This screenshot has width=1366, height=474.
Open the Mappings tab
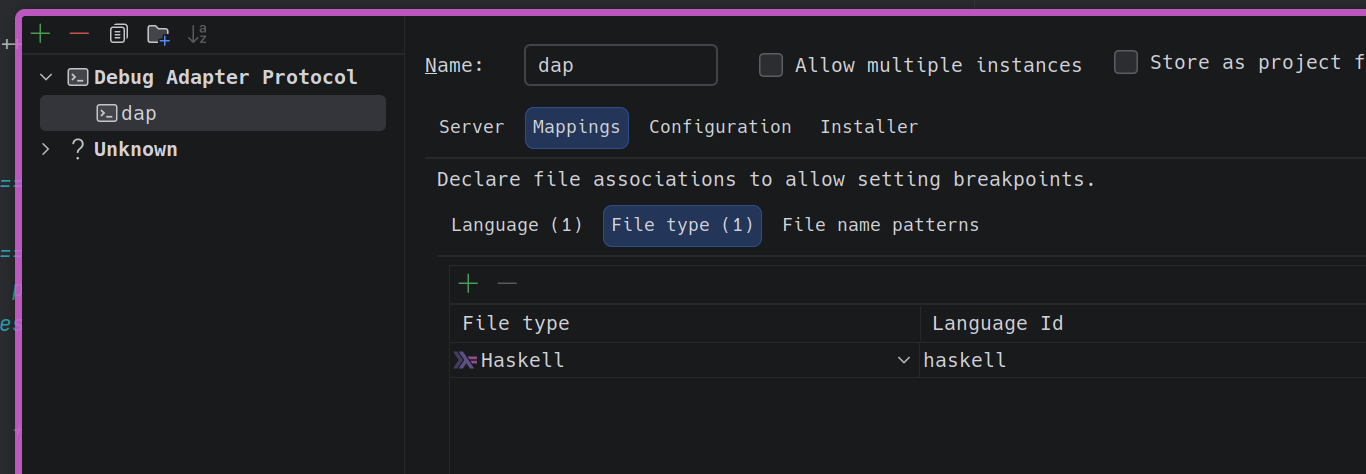577,127
